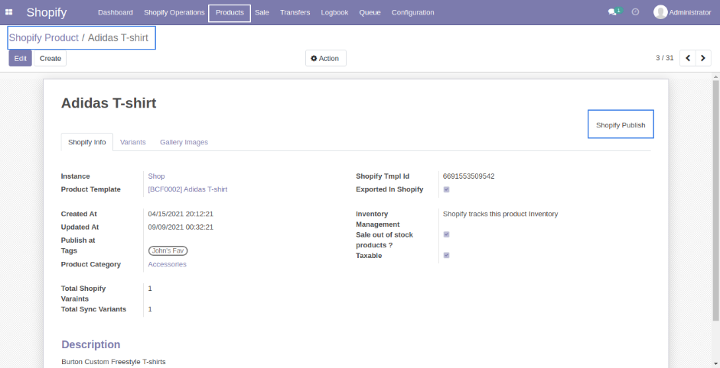Open the Logbook menu
The height and width of the screenshot is (368, 720).
pyautogui.click(x=334, y=12)
